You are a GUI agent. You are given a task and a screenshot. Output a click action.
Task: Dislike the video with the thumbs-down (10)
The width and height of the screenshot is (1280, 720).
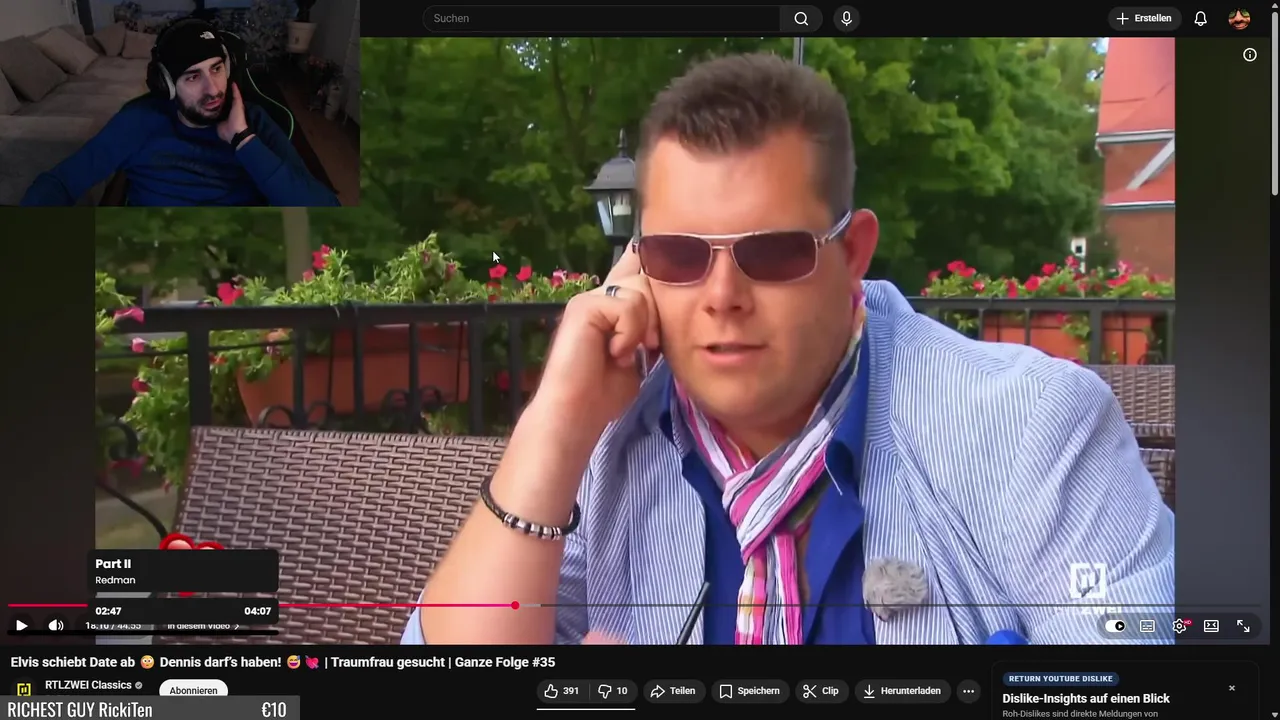pyautogui.click(x=614, y=691)
